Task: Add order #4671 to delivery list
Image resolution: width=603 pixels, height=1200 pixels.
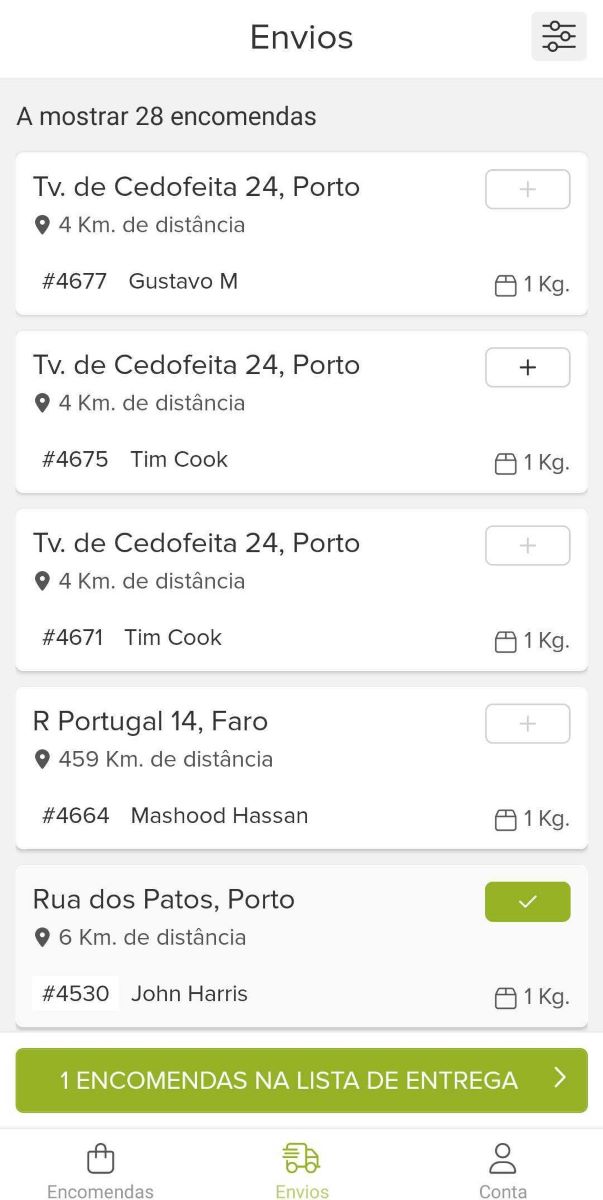Action: (527, 545)
